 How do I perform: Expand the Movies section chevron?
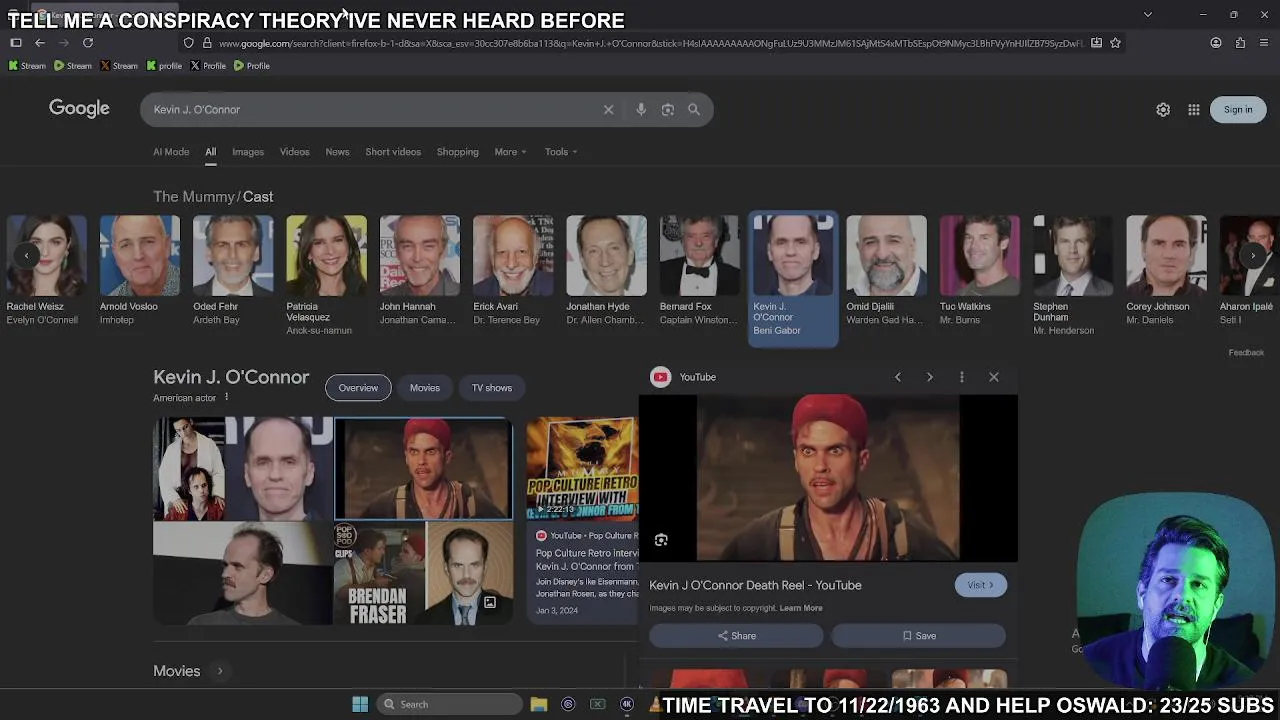coord(220,671)
